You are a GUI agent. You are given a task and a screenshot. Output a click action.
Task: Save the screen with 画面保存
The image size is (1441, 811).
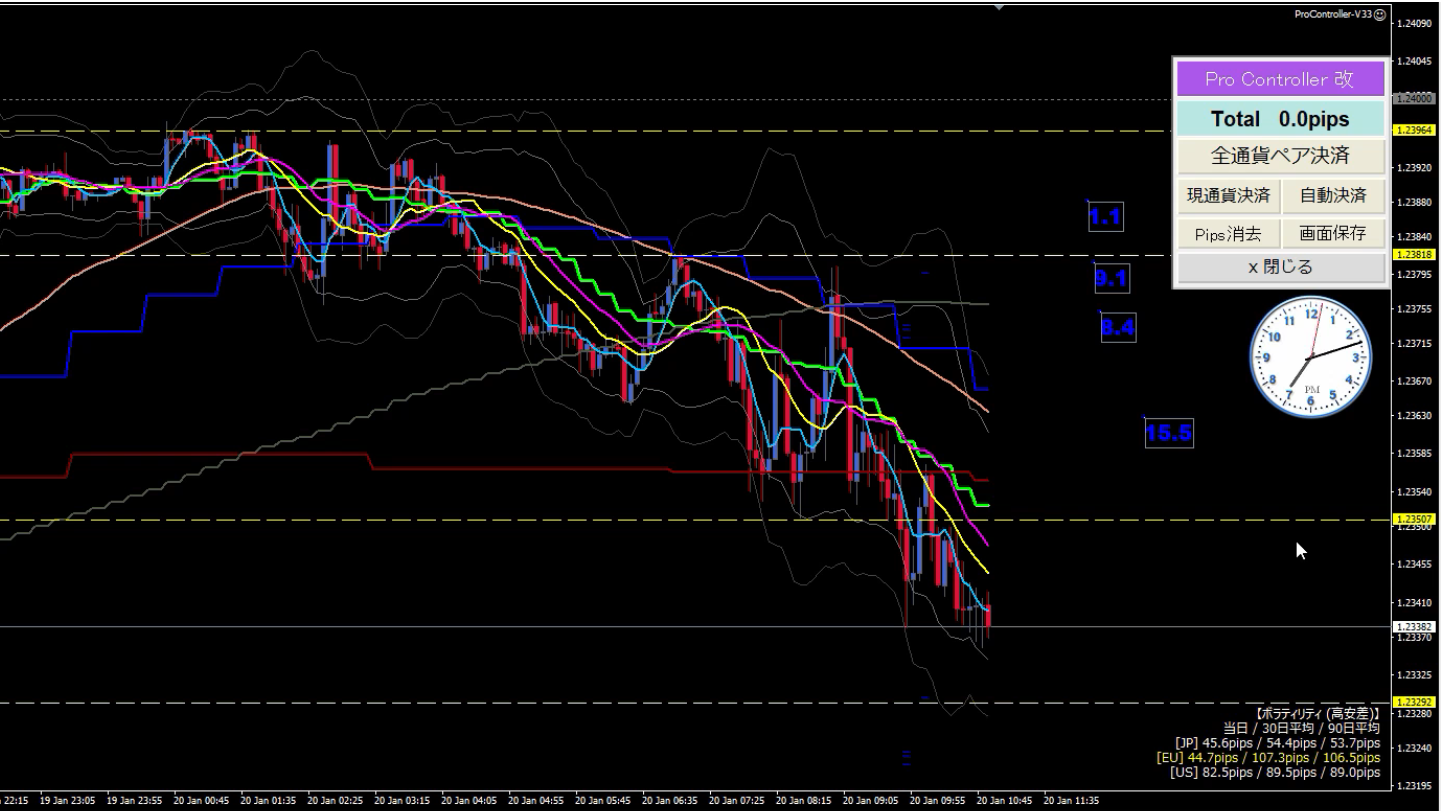(1333, 234)
